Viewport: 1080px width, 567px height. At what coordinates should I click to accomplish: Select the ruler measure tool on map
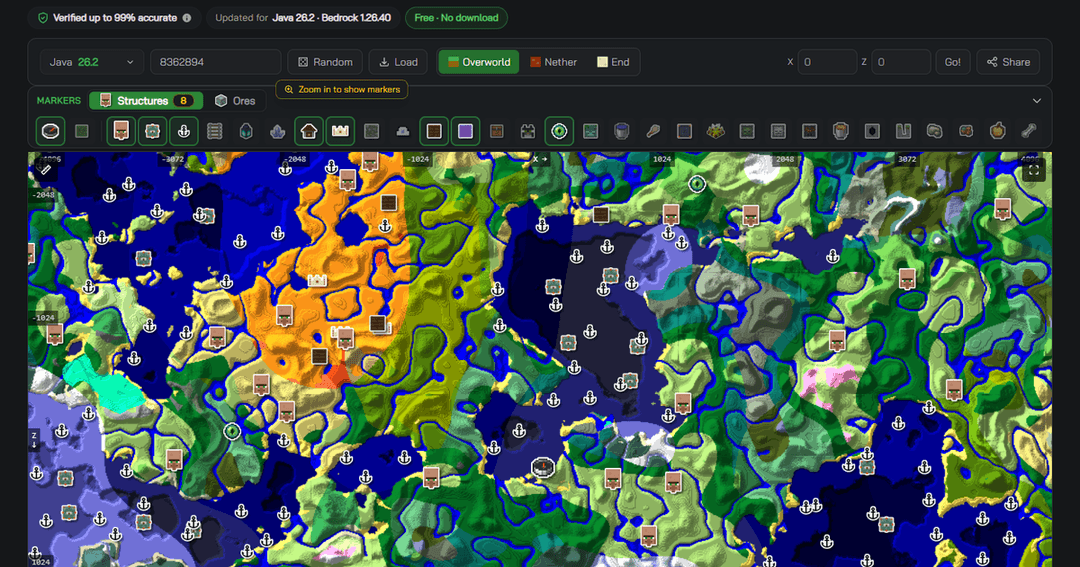[45, 169]
